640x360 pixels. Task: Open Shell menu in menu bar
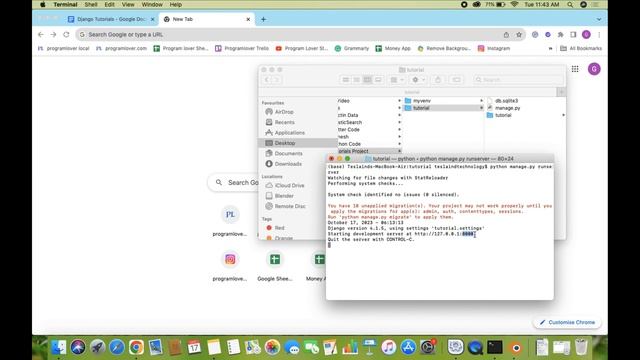pos(91,4)
